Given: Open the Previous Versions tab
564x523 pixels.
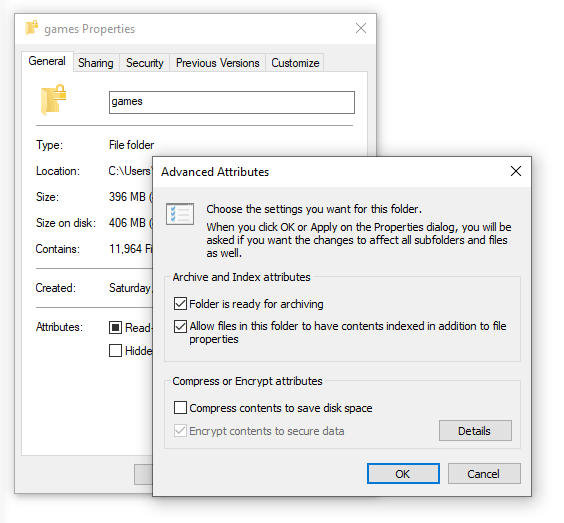Looking at the screenshot, I should point(217,63).
